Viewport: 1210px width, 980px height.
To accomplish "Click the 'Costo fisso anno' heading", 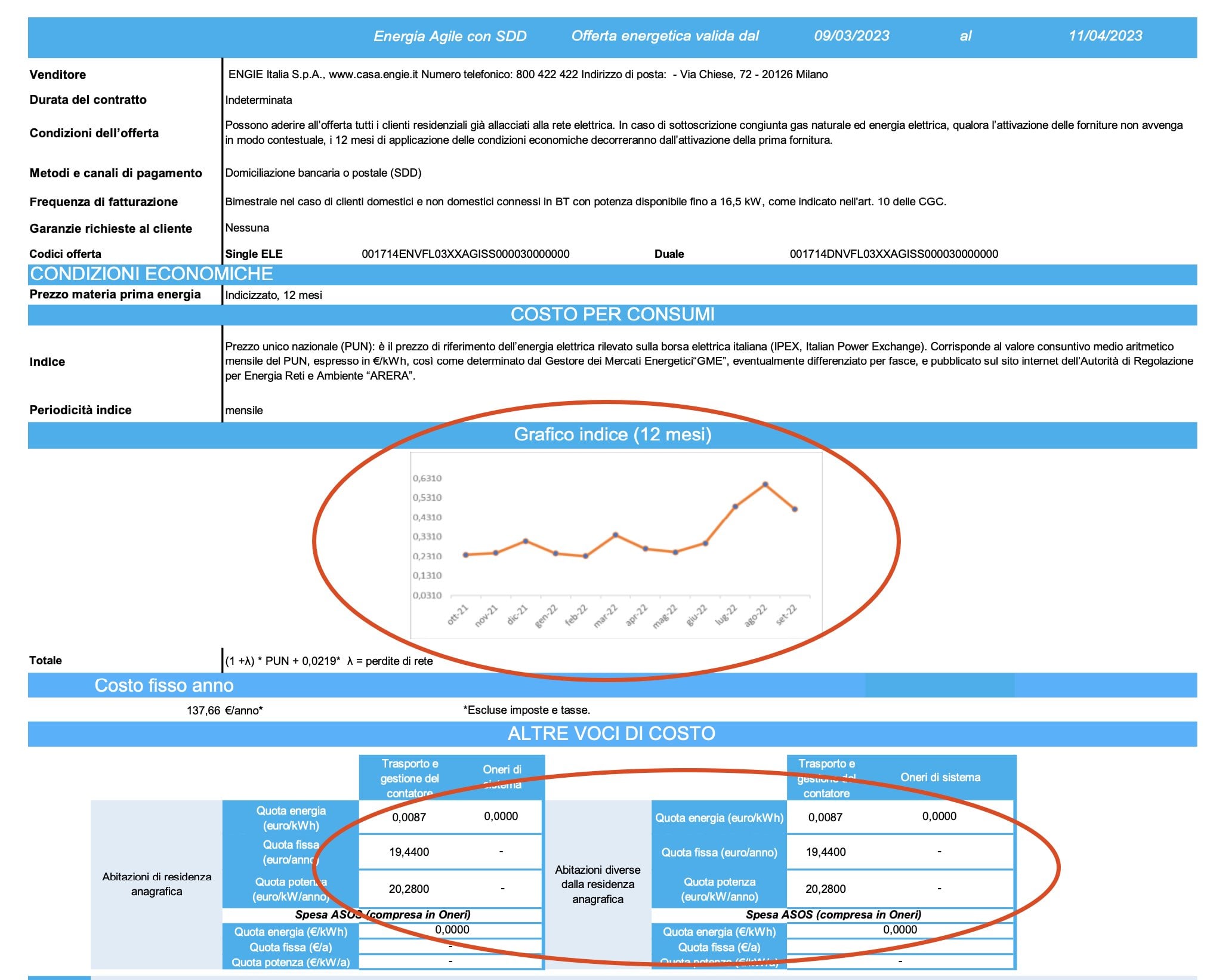I will pos(164,685).
